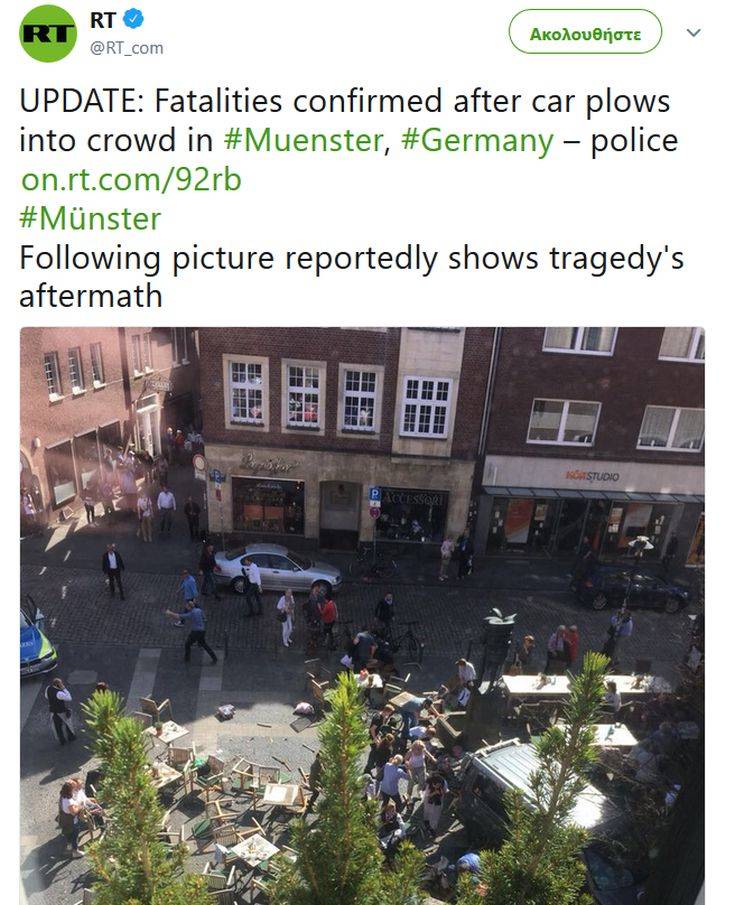
Task: Click the STUDIO shop sign in photo
Action: [x=592, y=476]
